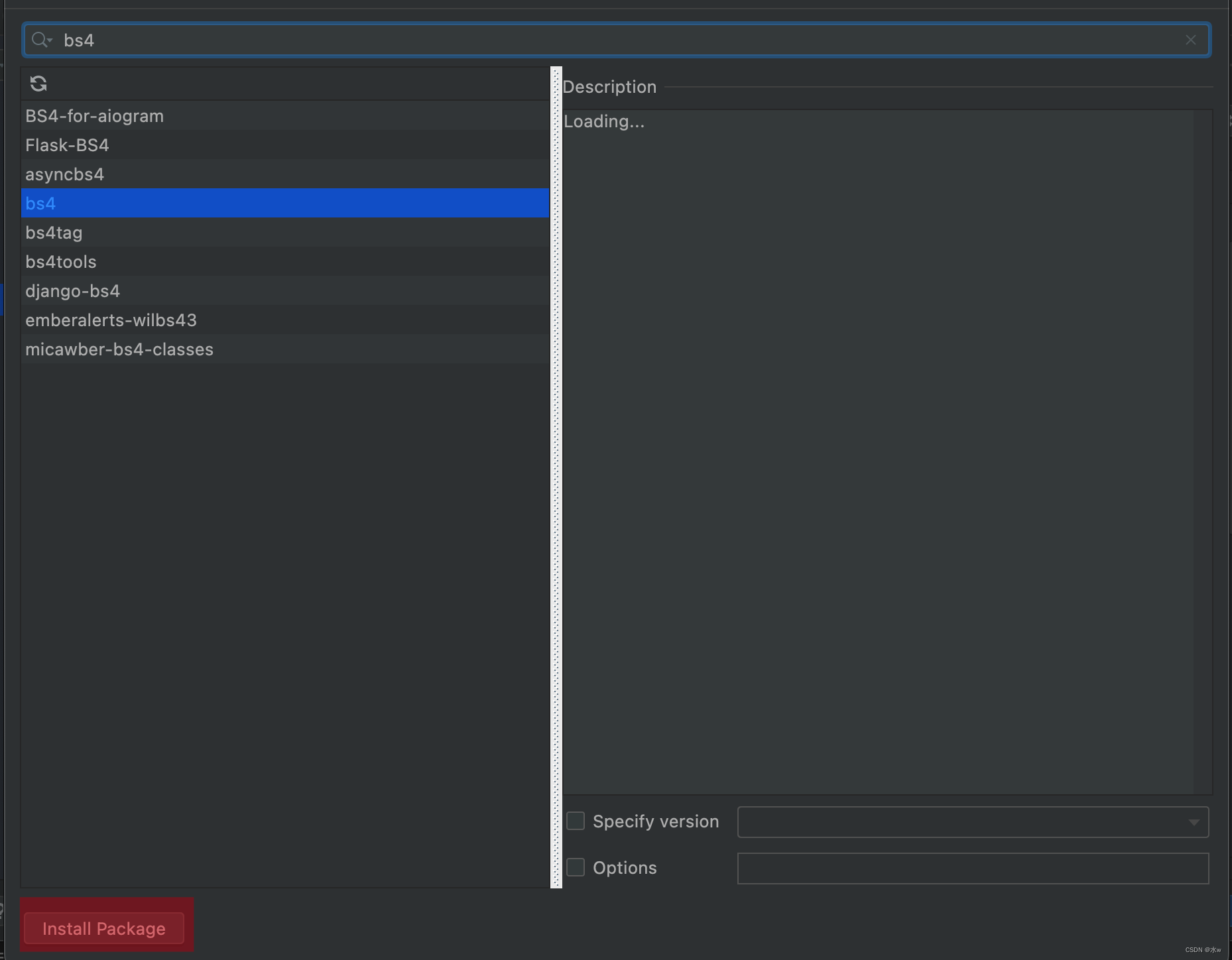This screenshot has width=1232, height=960.
Task: Select the bs4tag package
Action: (x=54, y=233)
